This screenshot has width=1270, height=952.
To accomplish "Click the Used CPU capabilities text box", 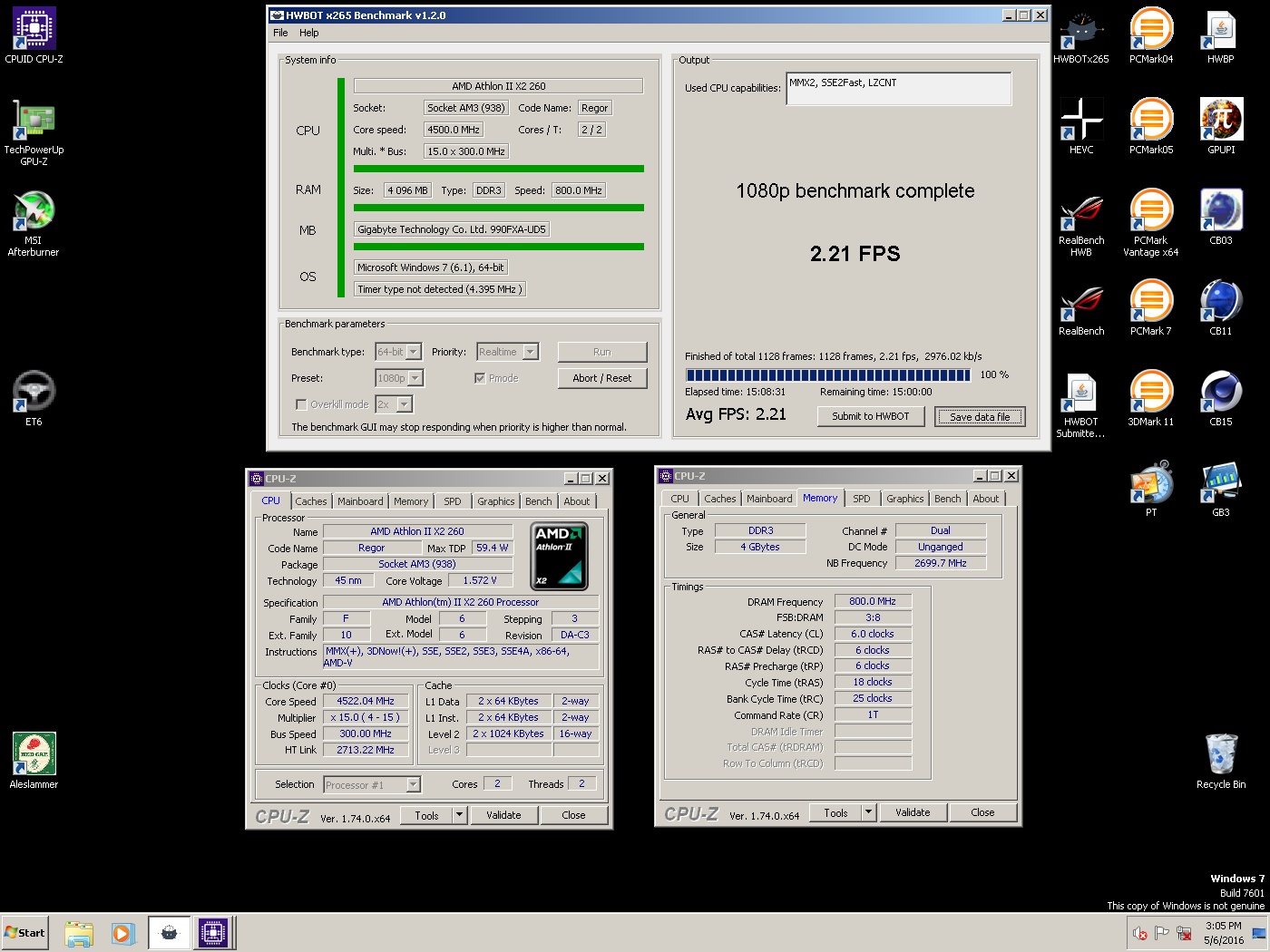I will pos(899,89).
